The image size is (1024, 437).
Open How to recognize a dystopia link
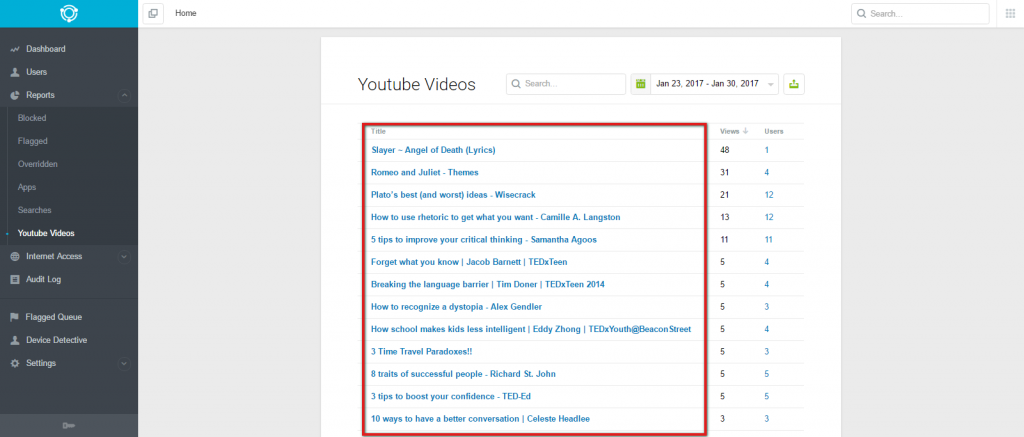point(456,306)
